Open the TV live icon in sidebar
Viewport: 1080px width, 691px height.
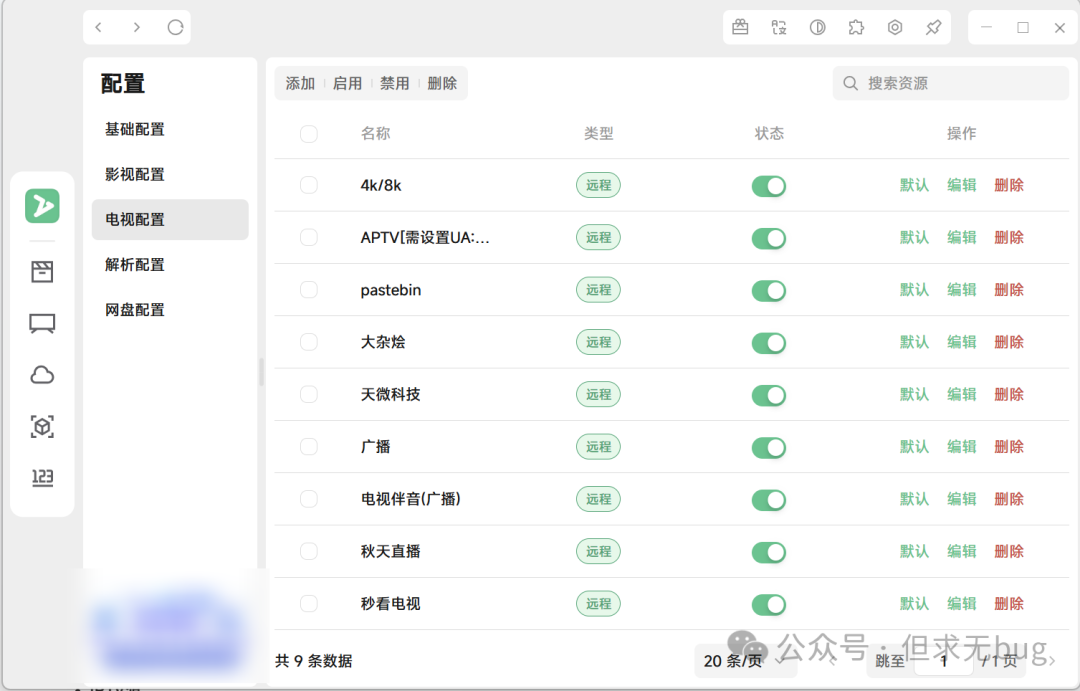[42, 323]
